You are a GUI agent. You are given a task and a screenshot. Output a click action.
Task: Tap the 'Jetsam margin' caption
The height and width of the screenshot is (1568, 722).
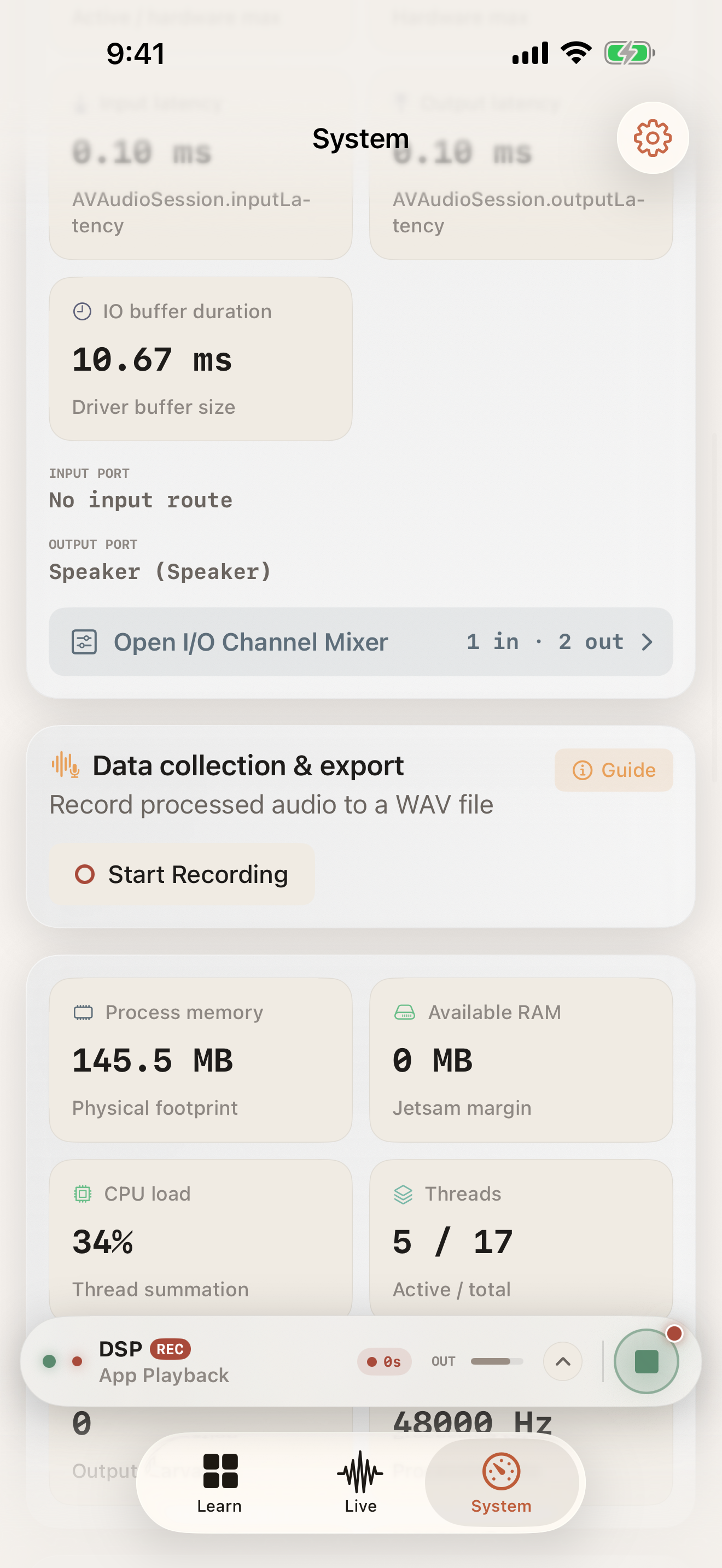tap(462, 1108)
